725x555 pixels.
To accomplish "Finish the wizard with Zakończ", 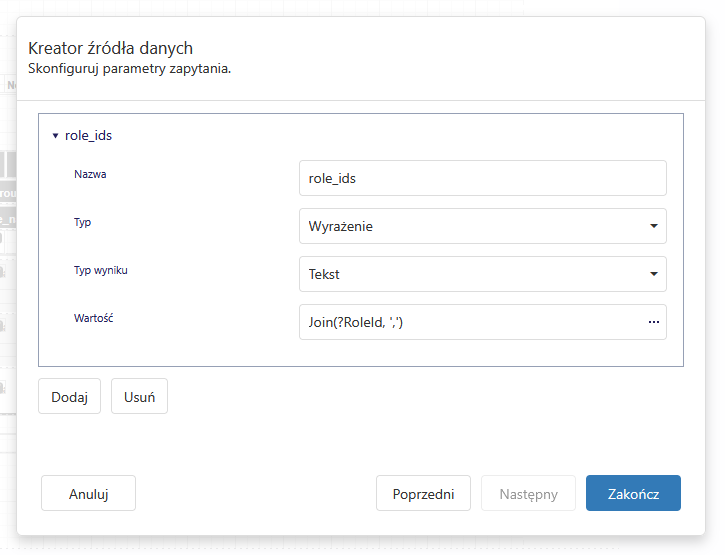I will click(633, 493).
